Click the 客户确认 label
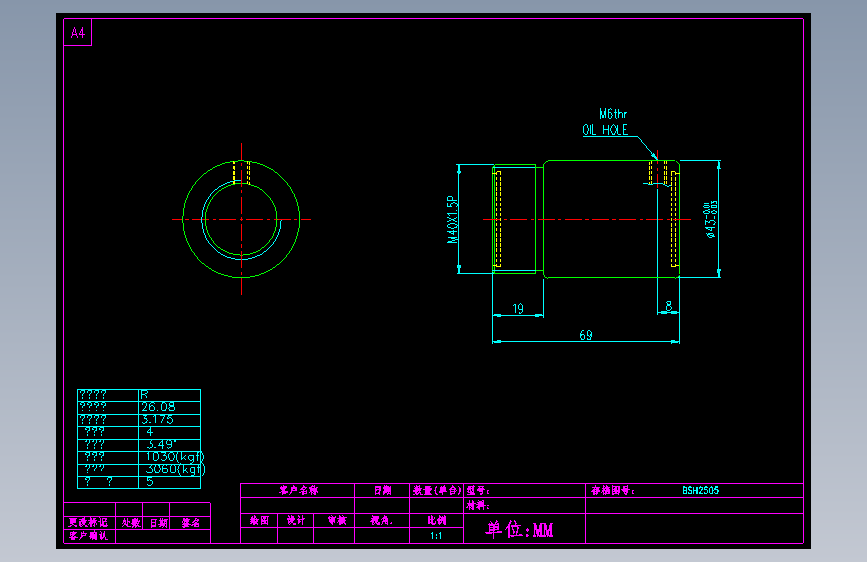The image size is (867, 562). pos(88,536)
